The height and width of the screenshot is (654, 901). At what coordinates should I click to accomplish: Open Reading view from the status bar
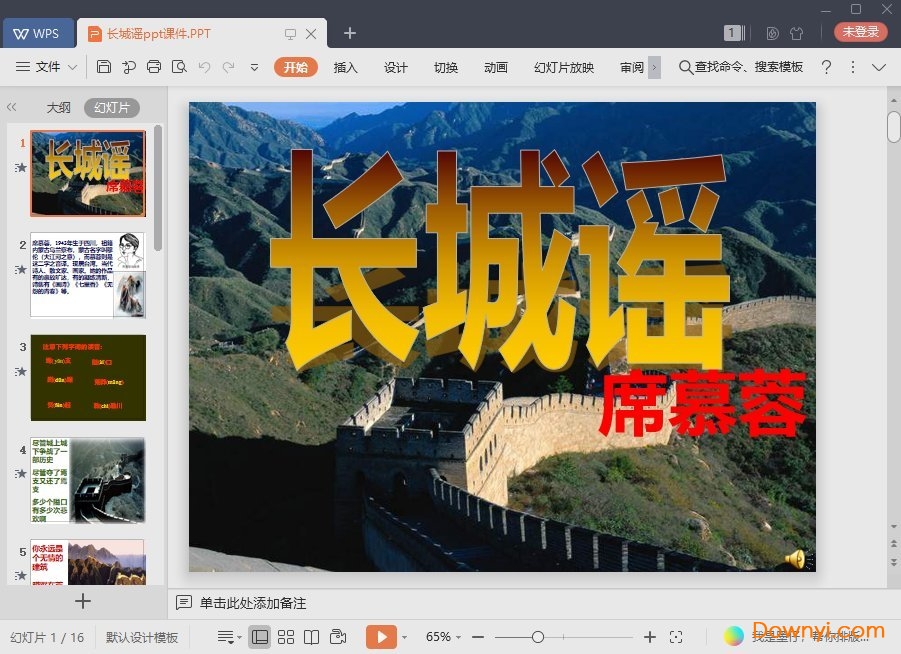[x=312, y=636]
